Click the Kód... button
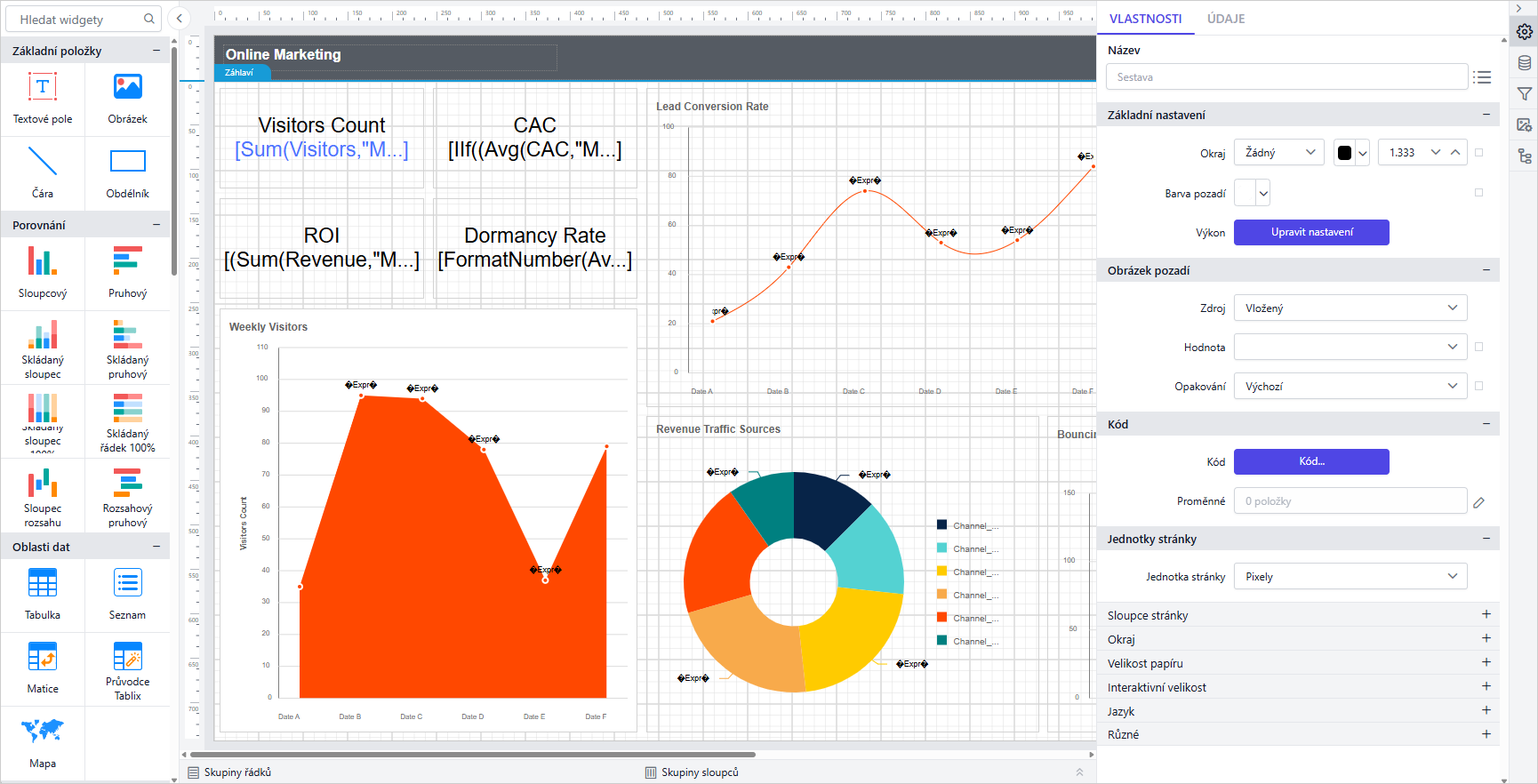Screen dimensions: 1538x784 (x=1311, y=461)
